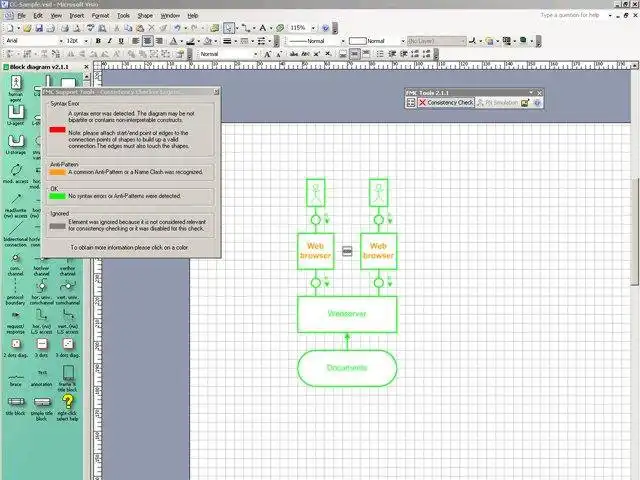Select the bidirectional connection stencil shape
Image resolution: width=640 pixels, height=480 pixels.
(16, 233)
